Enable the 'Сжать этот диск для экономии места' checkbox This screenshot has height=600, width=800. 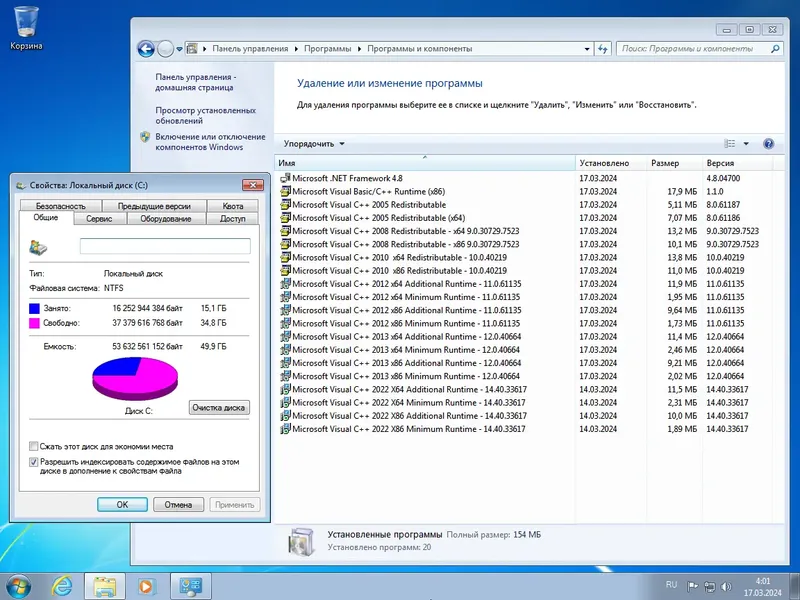[x=31, y=448]
